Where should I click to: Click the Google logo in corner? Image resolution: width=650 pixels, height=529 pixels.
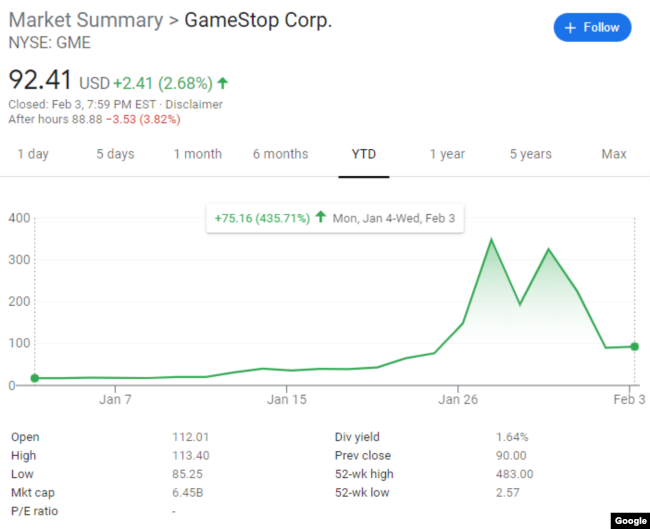coord(630,520)
